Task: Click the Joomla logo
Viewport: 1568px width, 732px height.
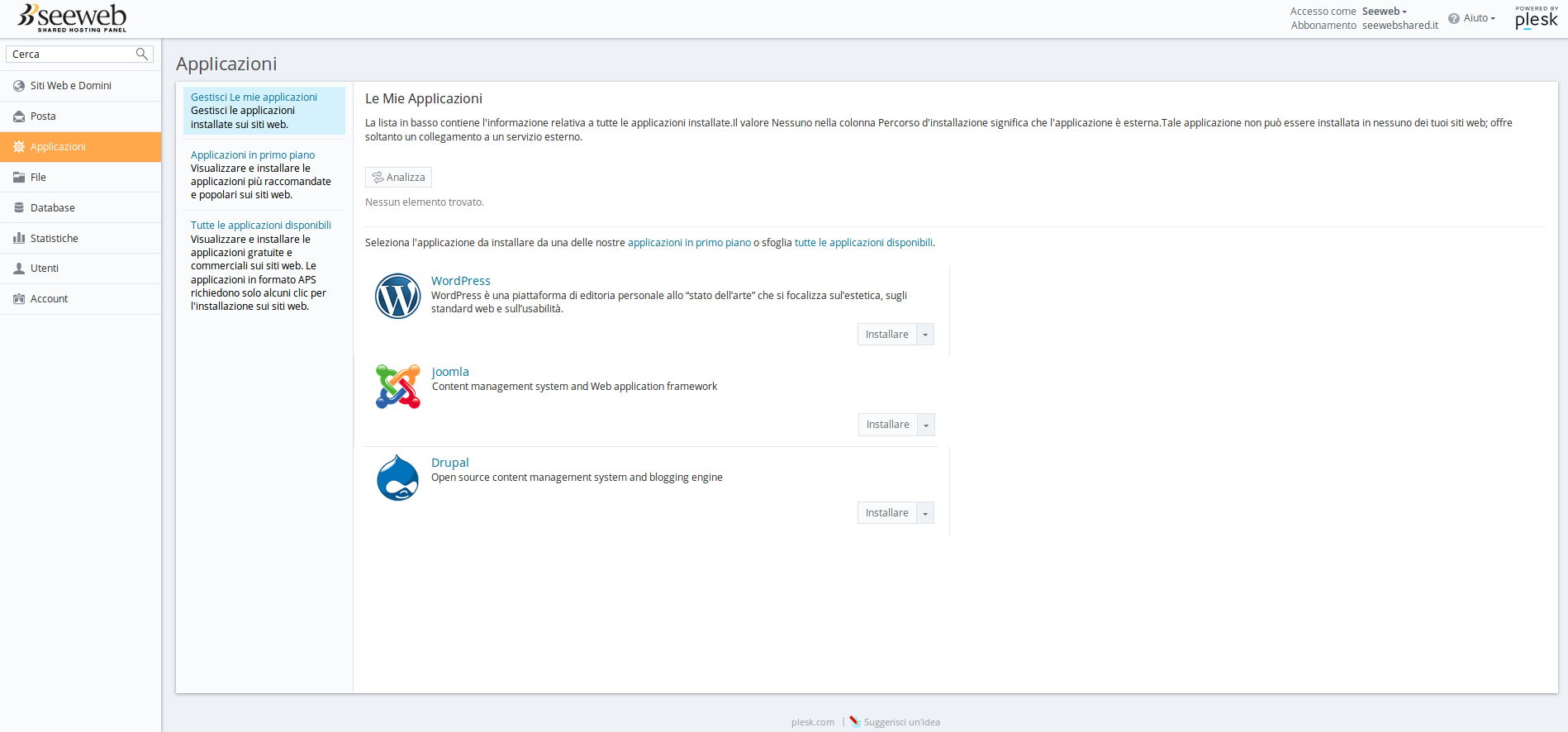Action: tap(398, 387)
